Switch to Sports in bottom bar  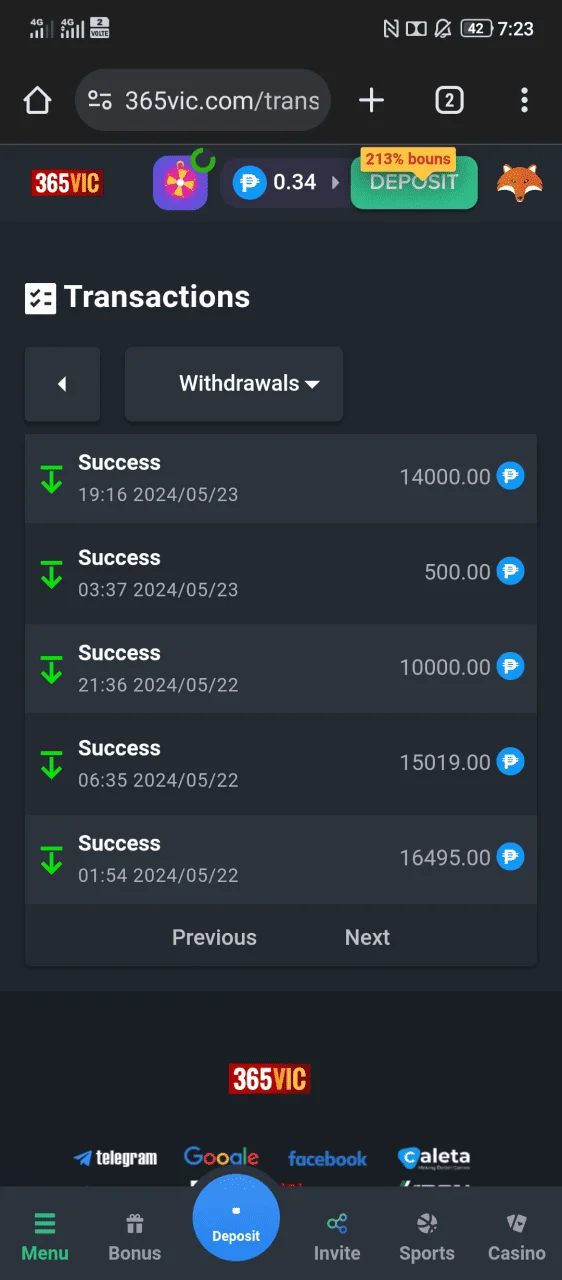(427, 1236)
